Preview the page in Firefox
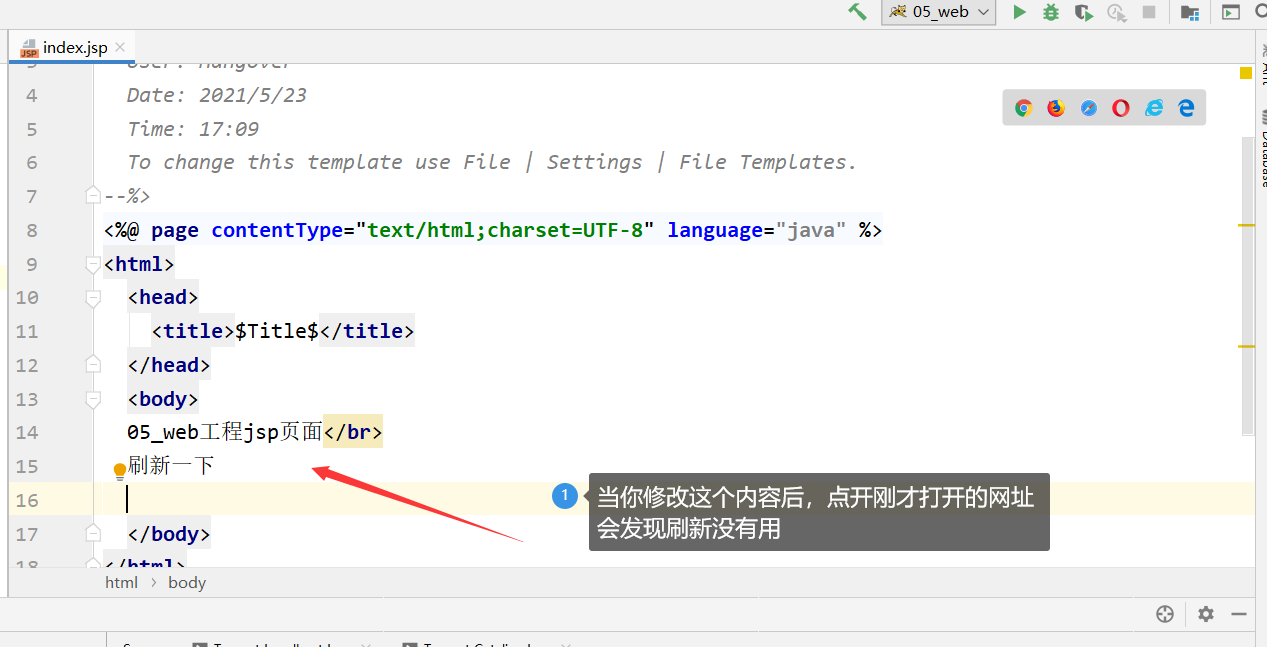Screen dimensions: 1267x647 pyautogui.click(x=1055, y=107)
